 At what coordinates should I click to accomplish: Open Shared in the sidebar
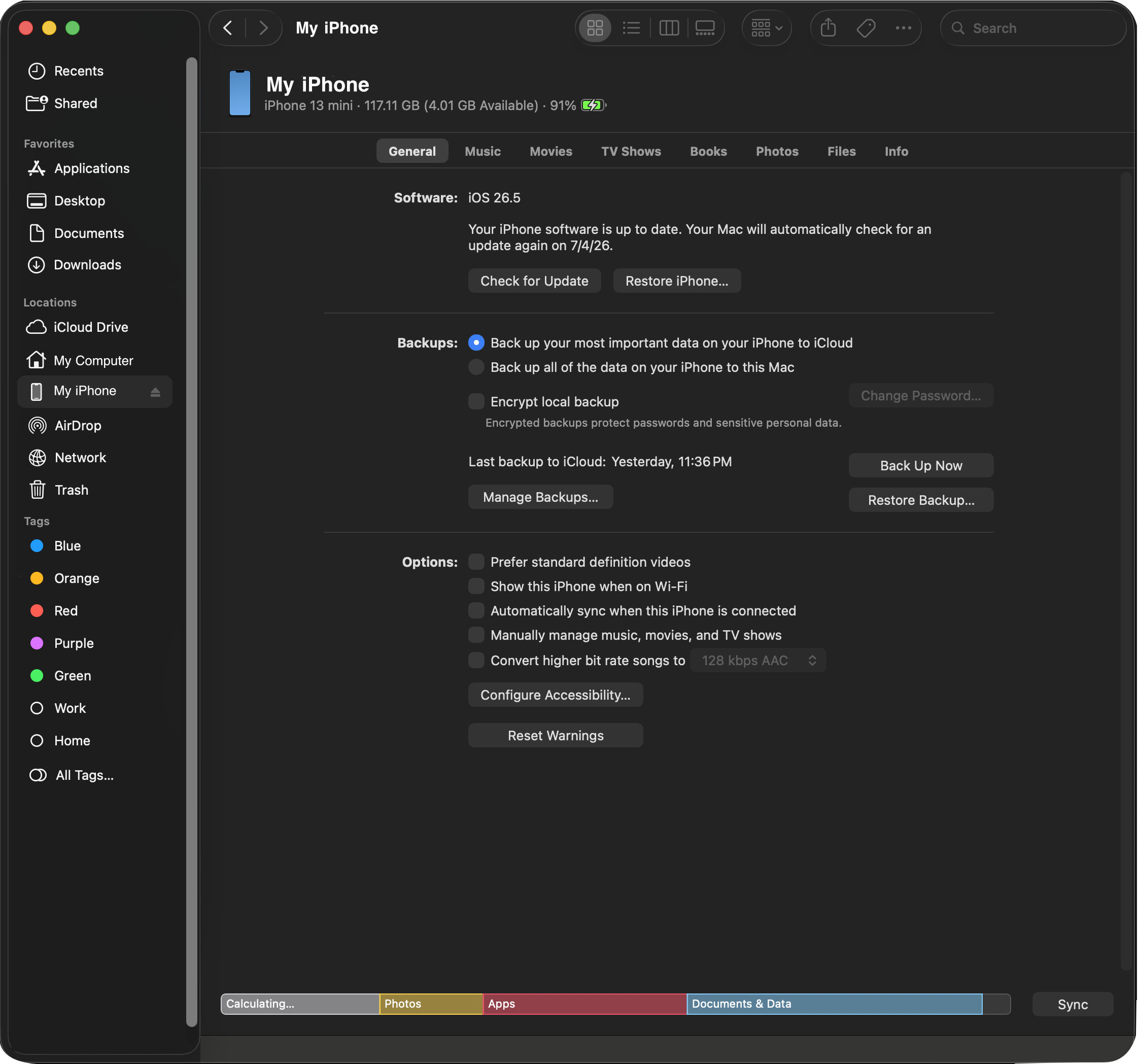95,104
